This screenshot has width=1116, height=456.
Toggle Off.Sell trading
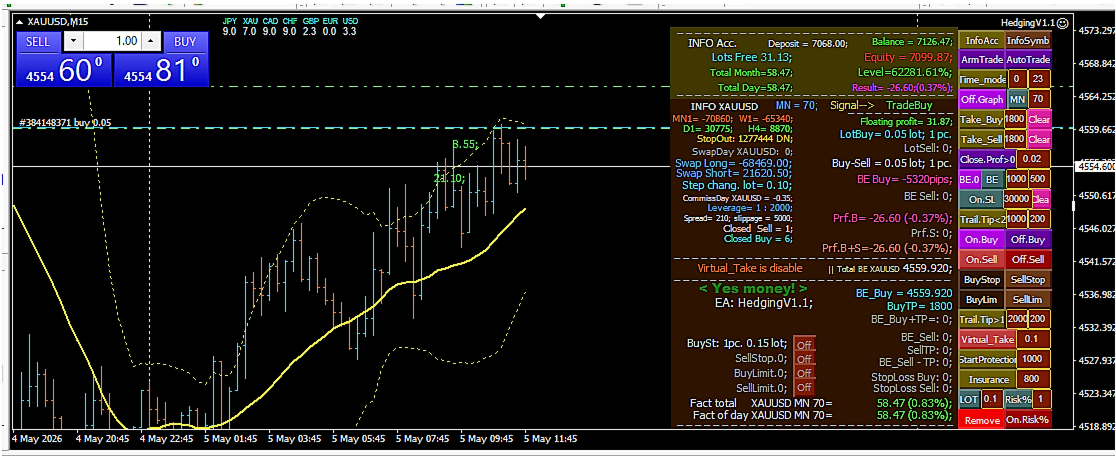coord(1028,260)
